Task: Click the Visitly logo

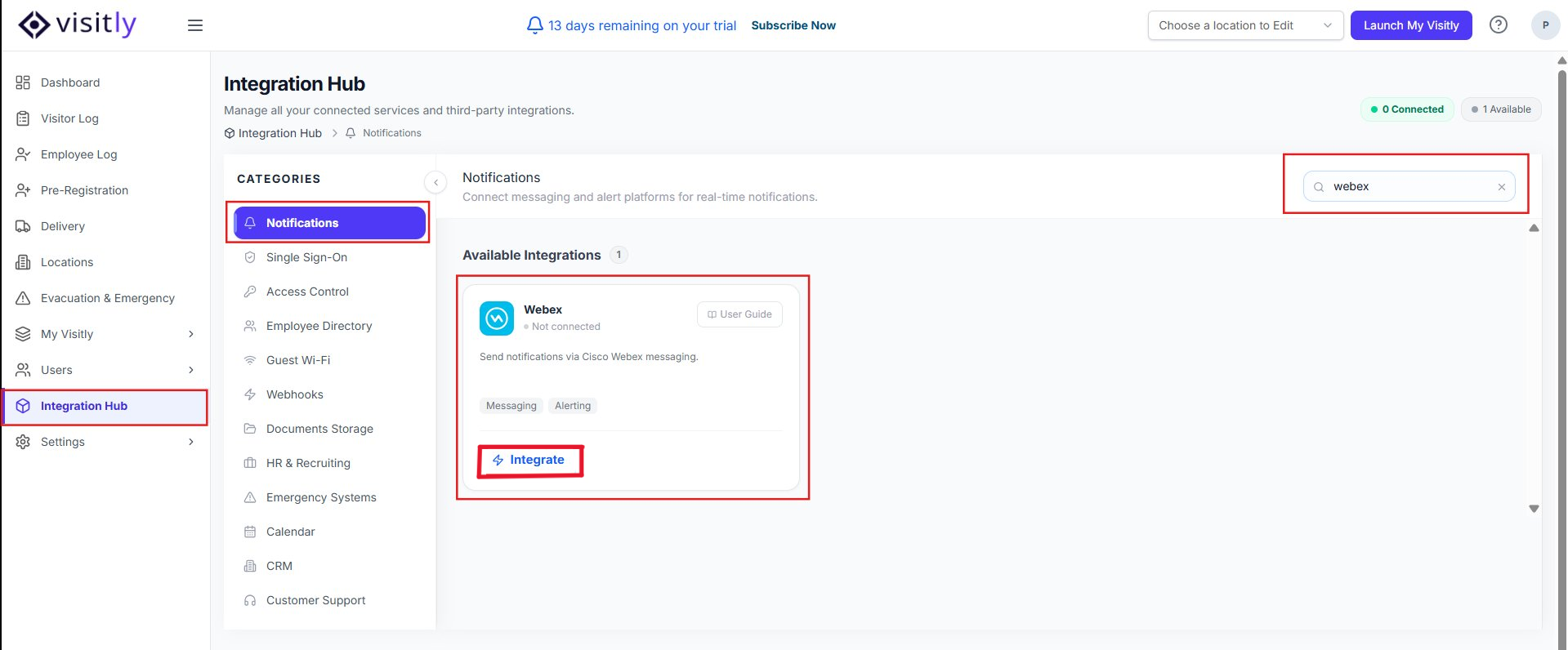Action: pos(77,24)
